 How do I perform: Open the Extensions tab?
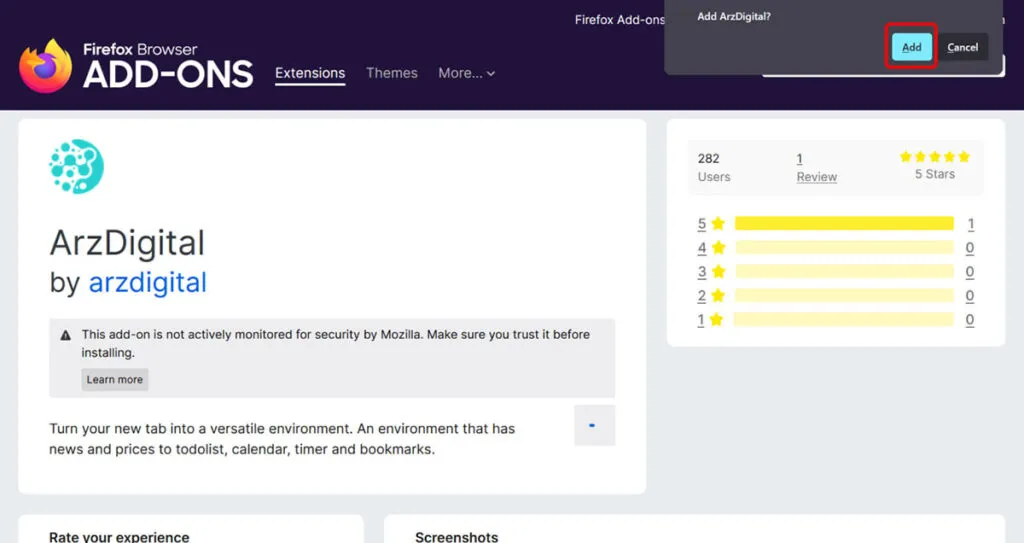point(310,73)
